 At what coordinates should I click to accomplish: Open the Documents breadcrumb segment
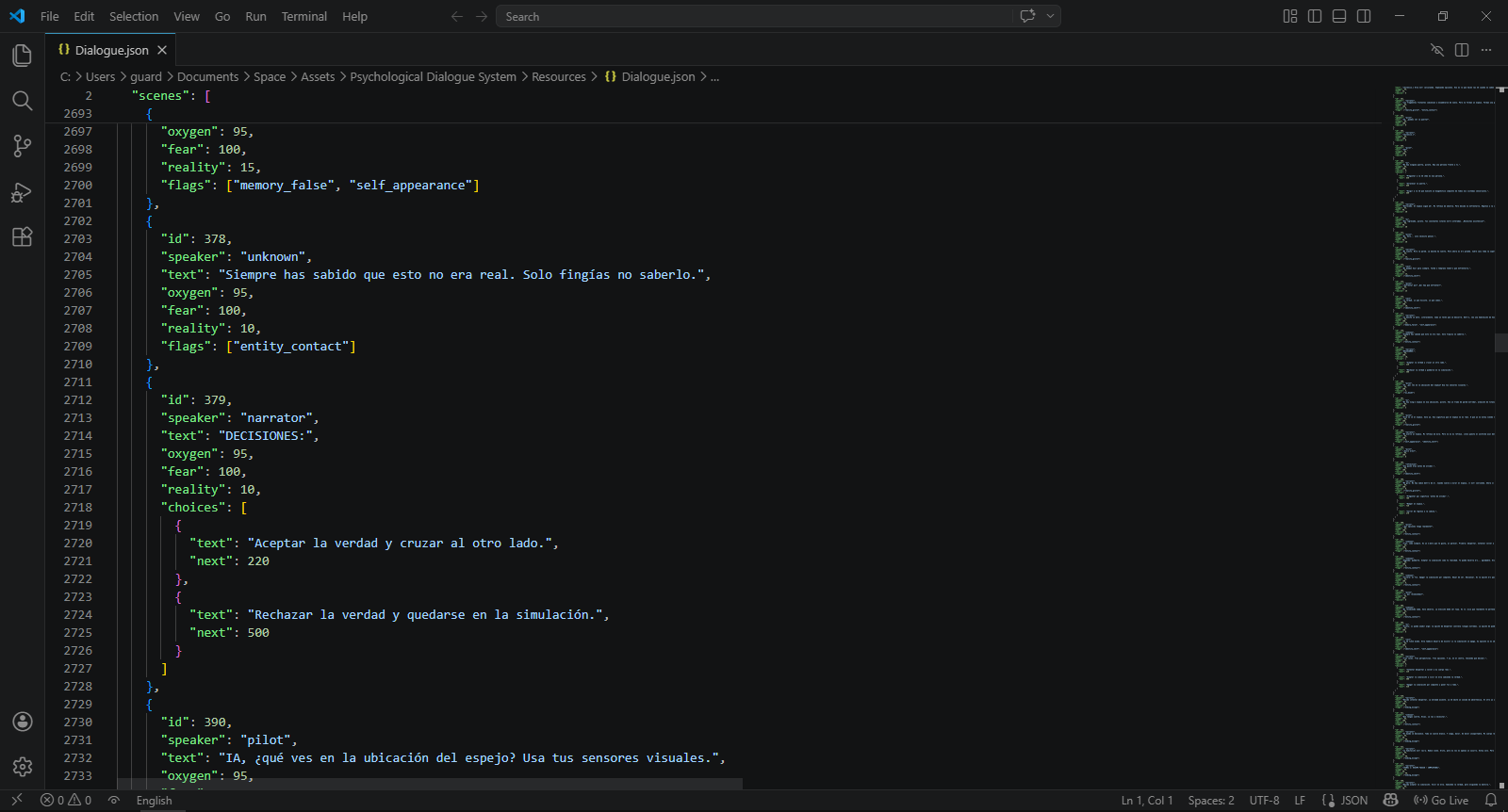coord(207,77)
